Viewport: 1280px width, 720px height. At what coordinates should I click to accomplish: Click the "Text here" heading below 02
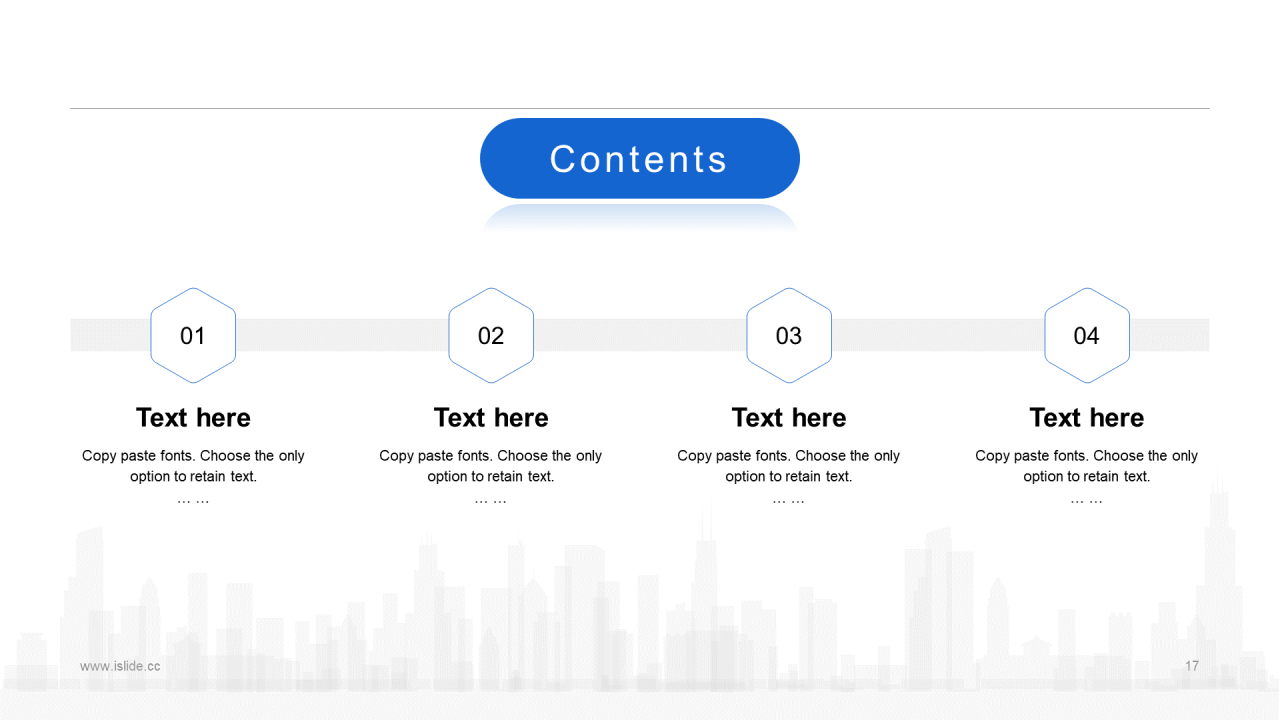point(491,418)
